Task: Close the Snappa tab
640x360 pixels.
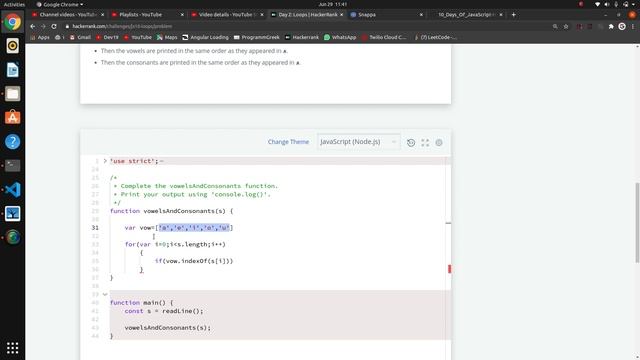Action: click(x=421, y=15)
